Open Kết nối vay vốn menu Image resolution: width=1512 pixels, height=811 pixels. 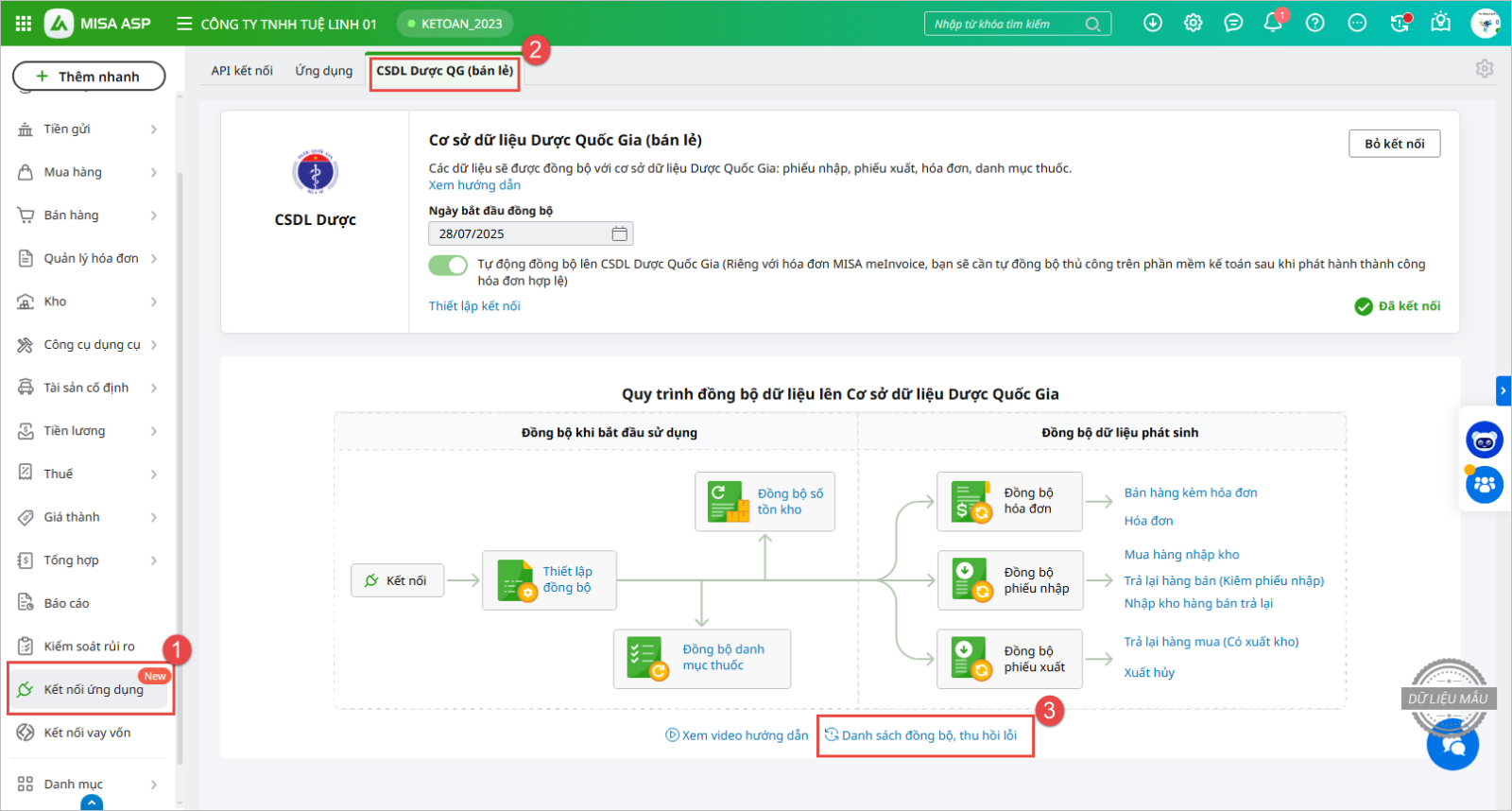click(87, 733)
